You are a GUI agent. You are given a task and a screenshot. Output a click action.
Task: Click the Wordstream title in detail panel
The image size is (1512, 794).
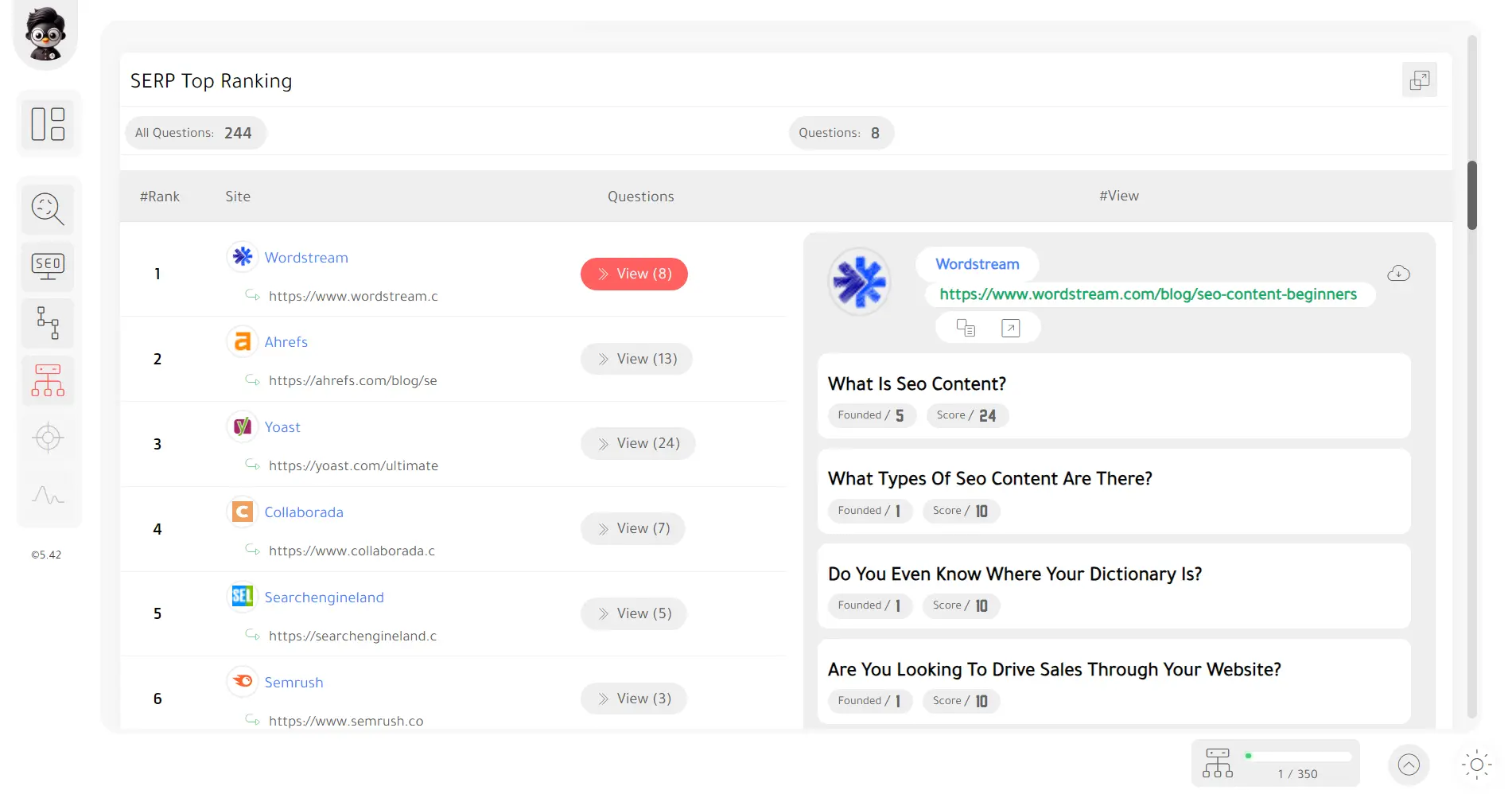977,263
